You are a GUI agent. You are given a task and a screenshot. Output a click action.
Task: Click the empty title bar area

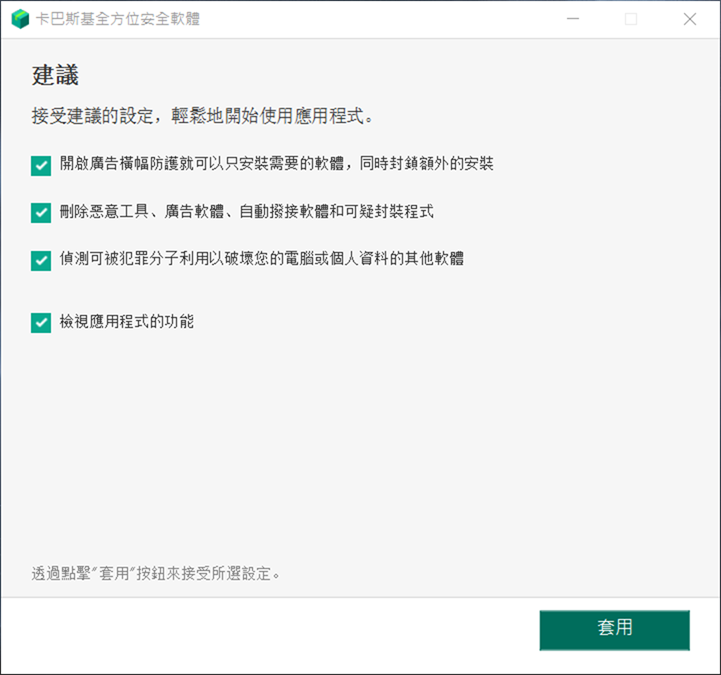click(x=380, y=19)
